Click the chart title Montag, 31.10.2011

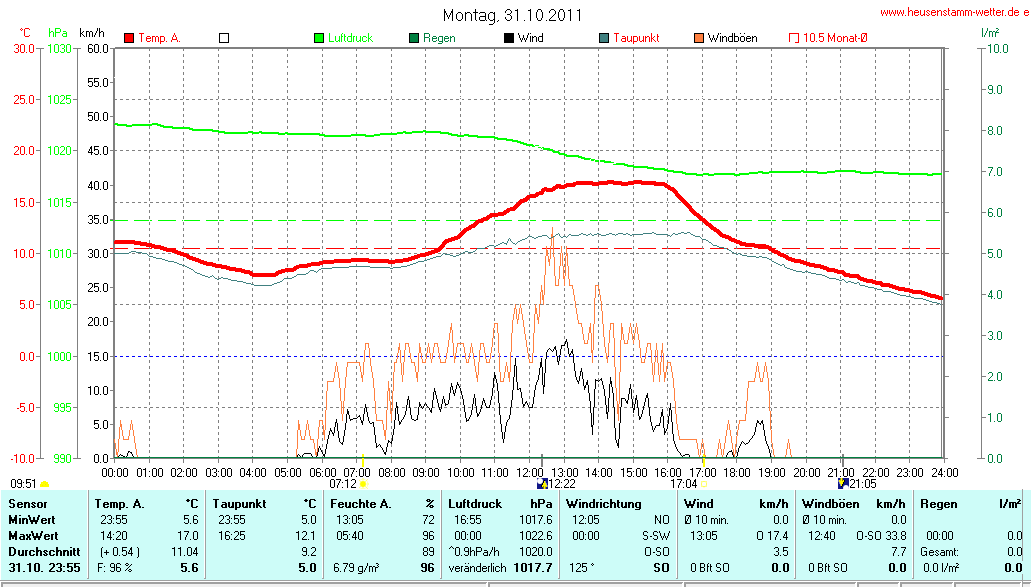pos(512,15)
